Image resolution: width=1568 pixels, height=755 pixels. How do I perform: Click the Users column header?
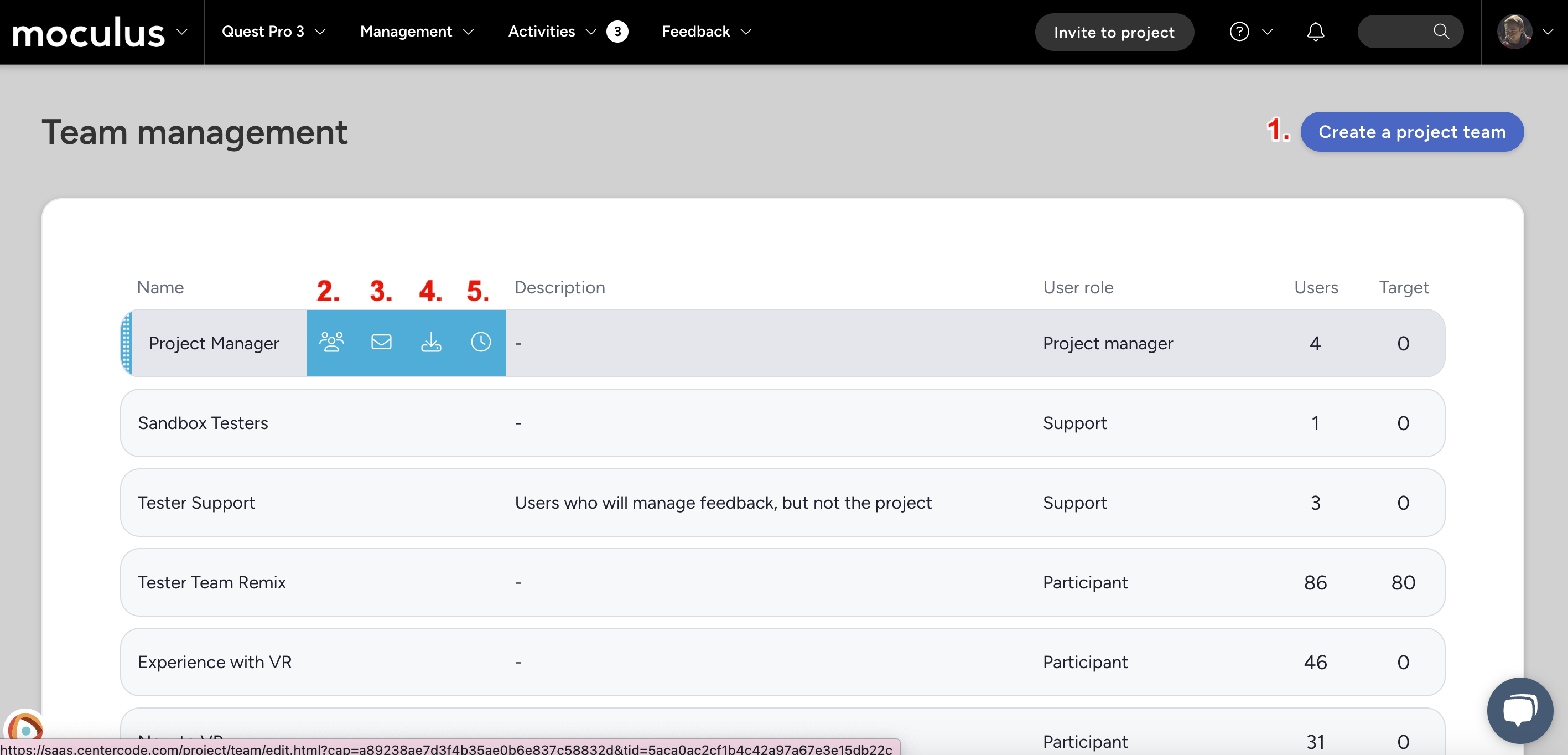coord(1315,287)
